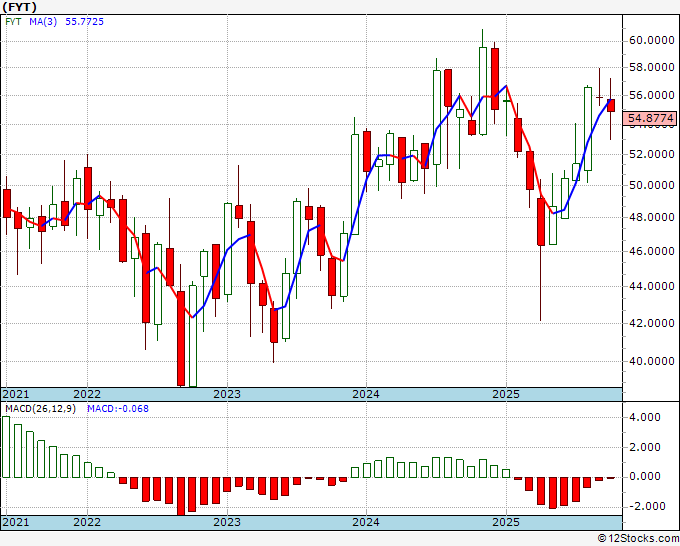Select 2024 on the price chart timeline

point(366,394)
